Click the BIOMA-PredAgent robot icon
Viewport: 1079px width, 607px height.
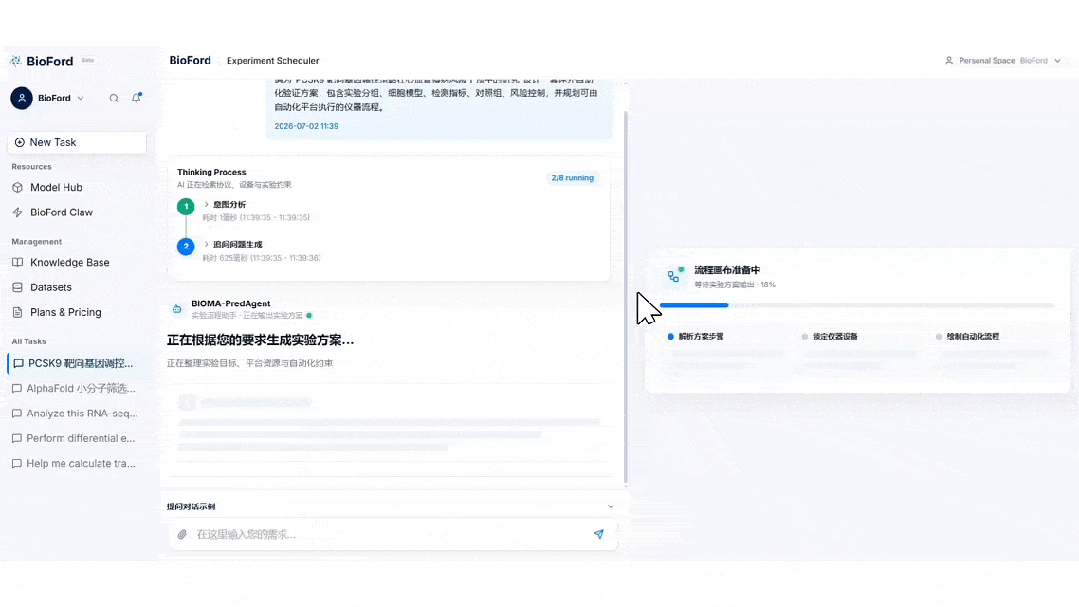[177, 309]
